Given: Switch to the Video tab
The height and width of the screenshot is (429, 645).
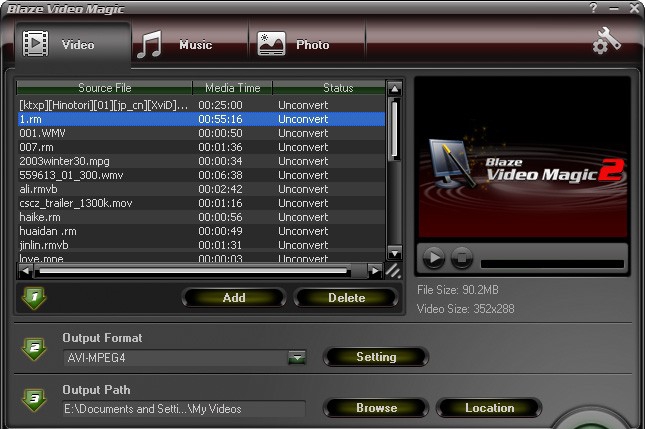Looking at the screenshot, I should click(x=73, y=44).
